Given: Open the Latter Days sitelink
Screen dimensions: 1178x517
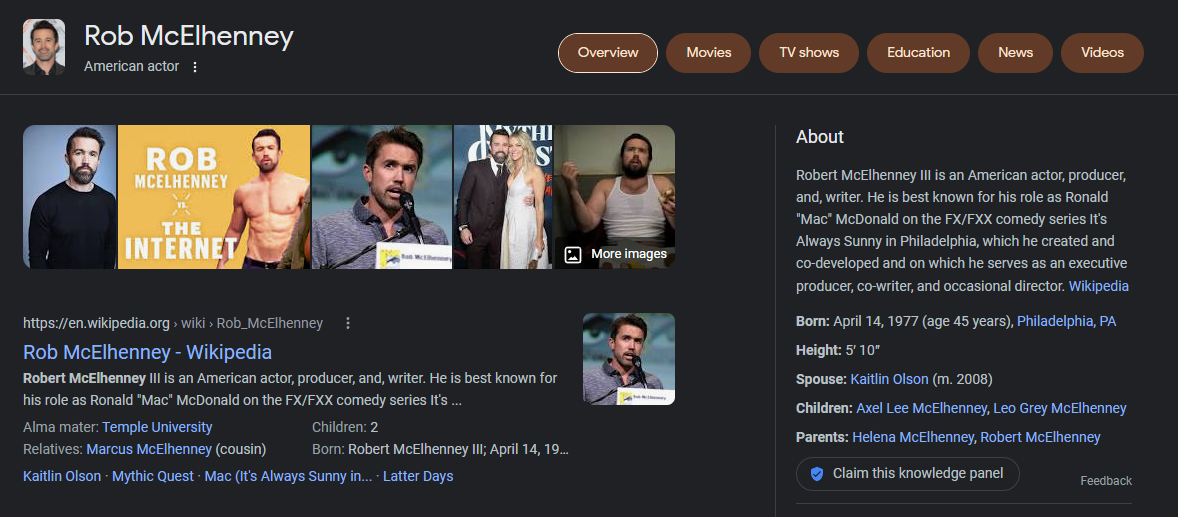Looking at the screenshot, I should (418, 476).
